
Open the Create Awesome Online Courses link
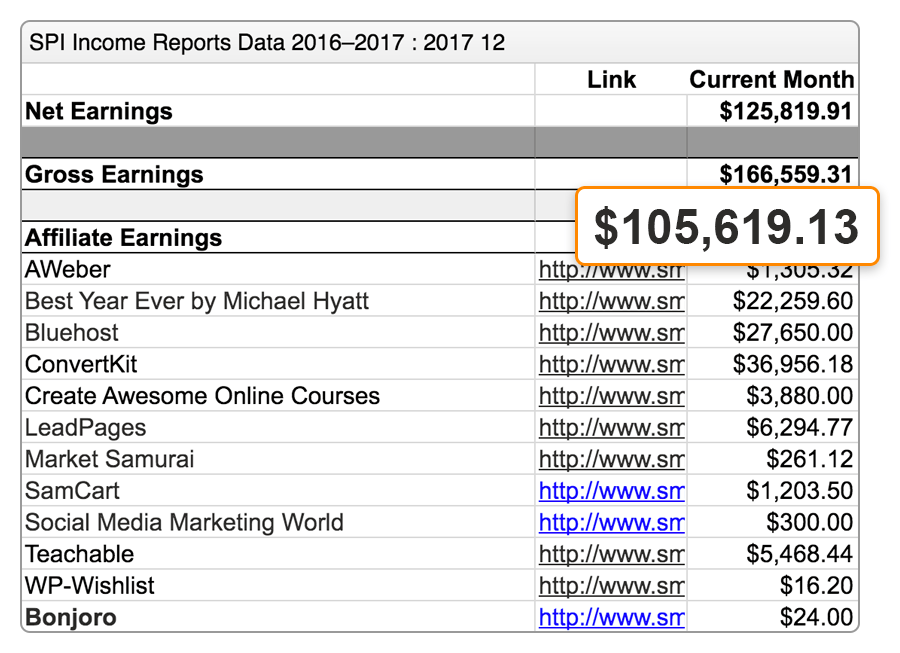point(611,395)
